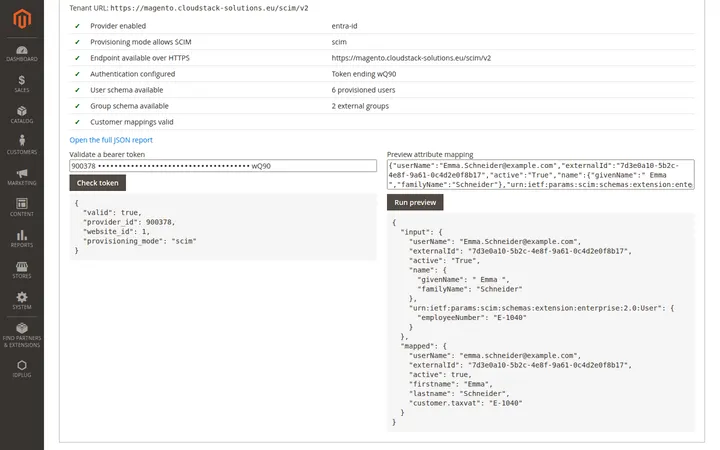Click the mapped "firstname": "Emma" line
720x450 pixels.
coord(451,384)
